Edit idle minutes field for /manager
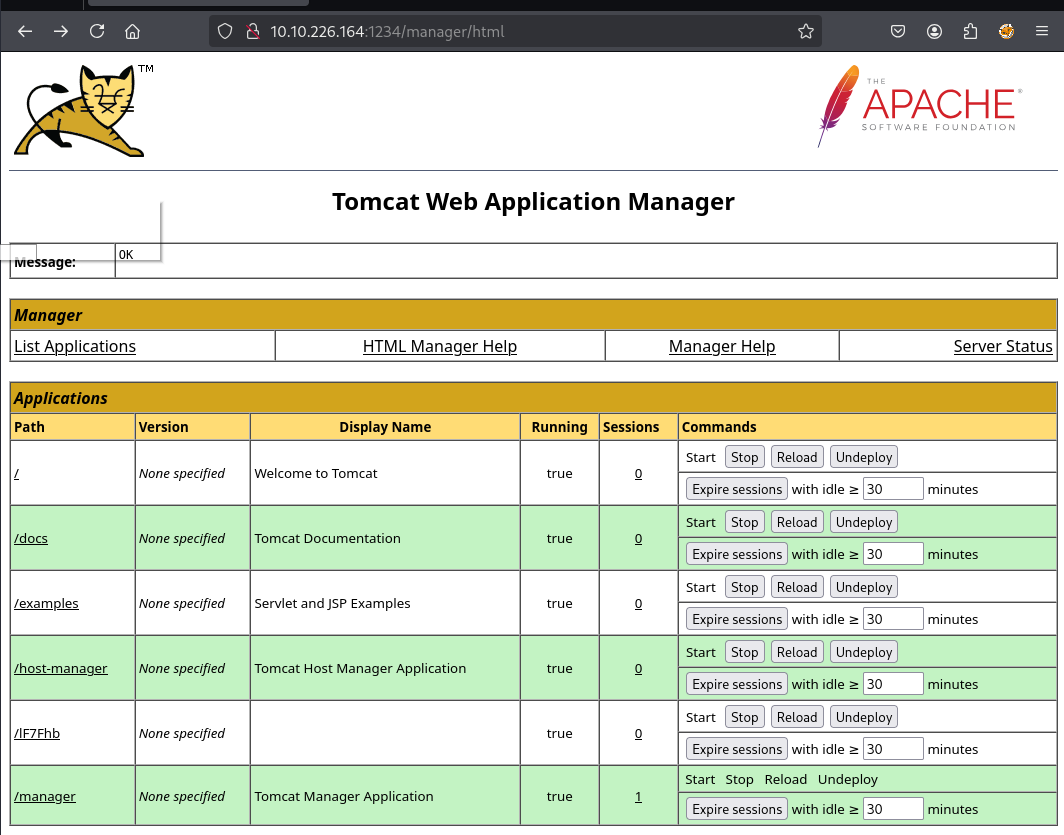 [x=893, y=809]
